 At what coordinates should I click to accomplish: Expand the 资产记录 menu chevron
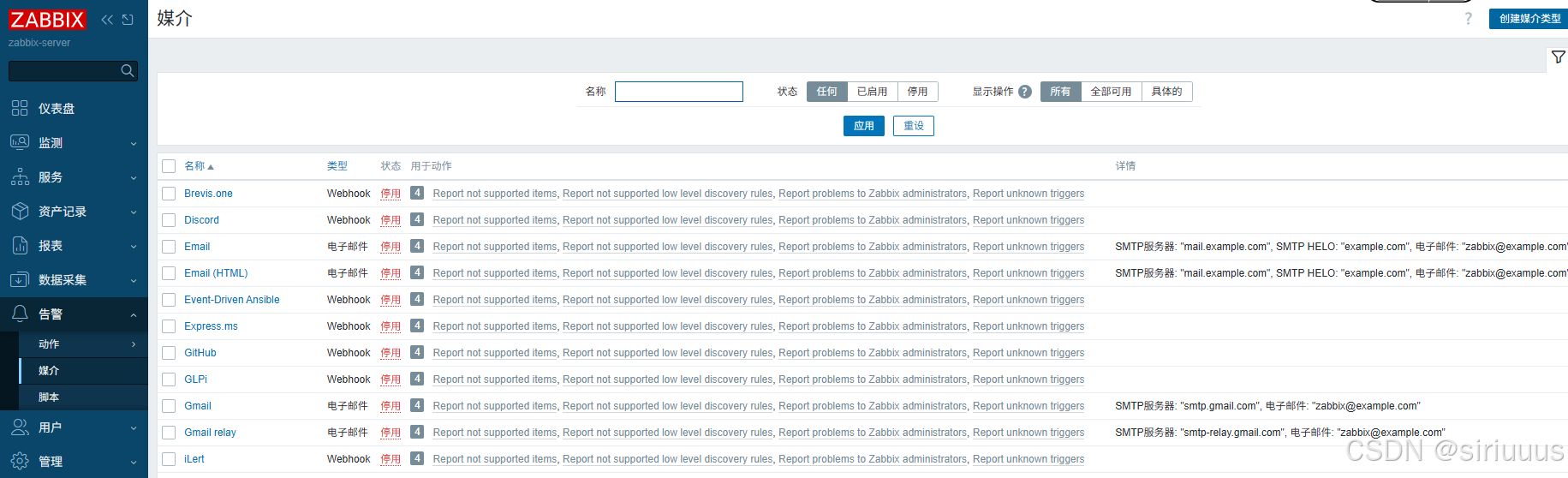click(x=134, y=212)
